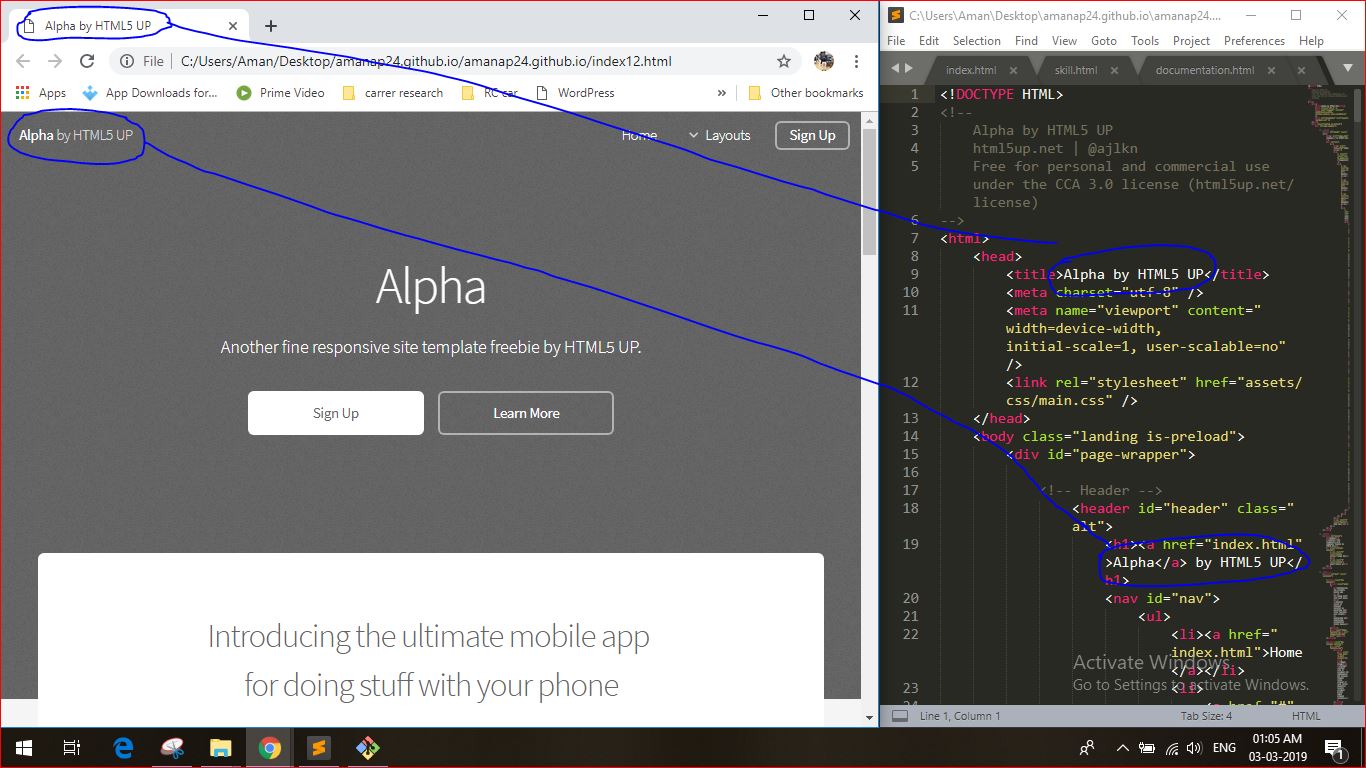This screenshot has height=768, width=1366.
Task: Open Chrome's three-dot menu
Action: pos(856,61)
